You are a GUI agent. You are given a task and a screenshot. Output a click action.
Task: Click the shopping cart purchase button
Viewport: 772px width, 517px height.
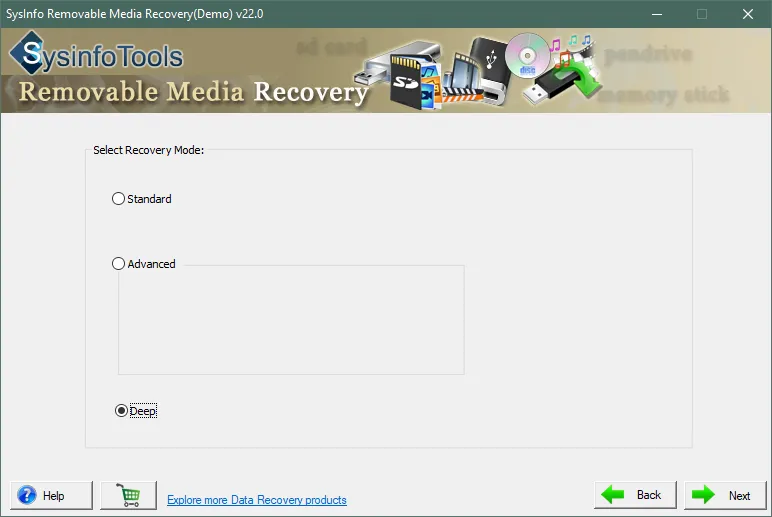click(x=129, y=495)
